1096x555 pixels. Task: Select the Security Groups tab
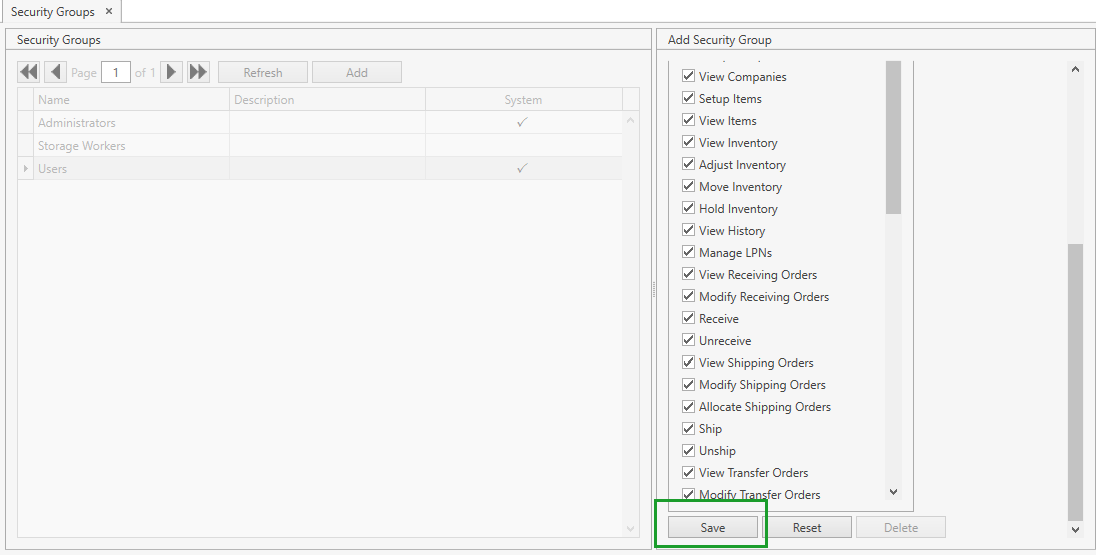tap(52, 12)
